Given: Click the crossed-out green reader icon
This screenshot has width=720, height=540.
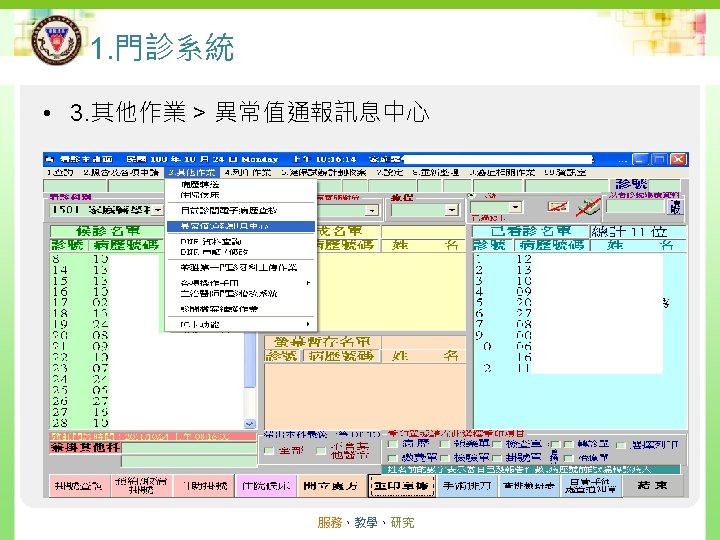Looking at the screenshot, I should (x=588, y=208).
